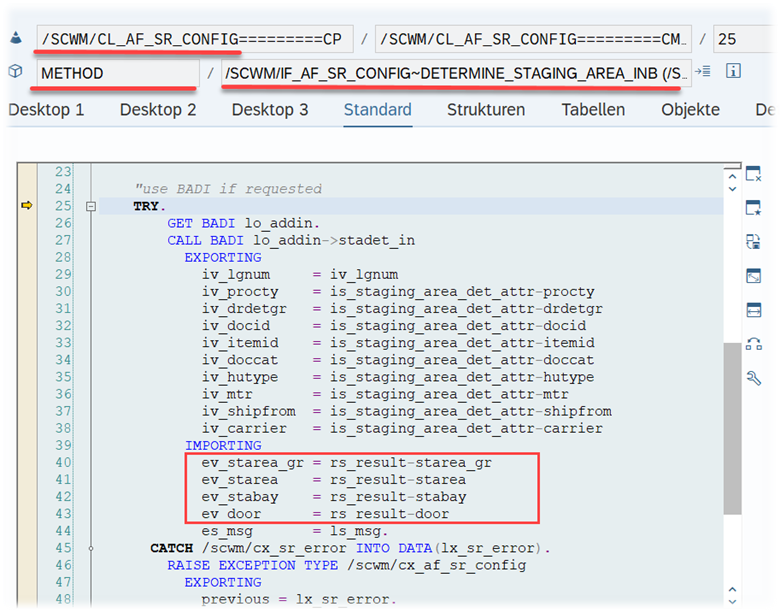This screenshot has height=613, width=780.
Task: Click is_staging_area_det_attr-hutype on line 35
Action: click(462, 377)
